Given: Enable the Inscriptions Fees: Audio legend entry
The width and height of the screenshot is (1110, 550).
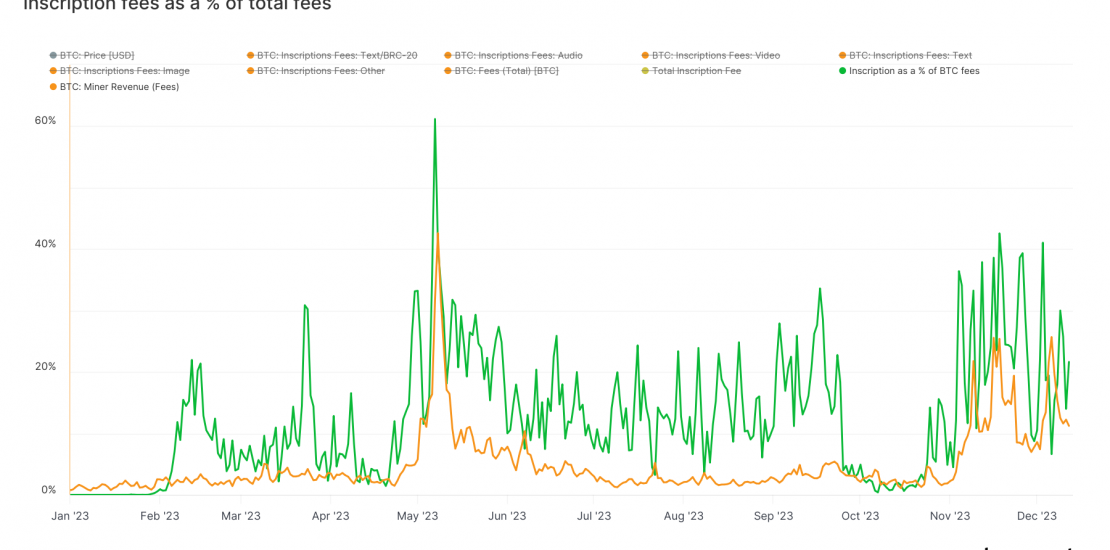Looking at the screenshot, I should pos(518,56).
